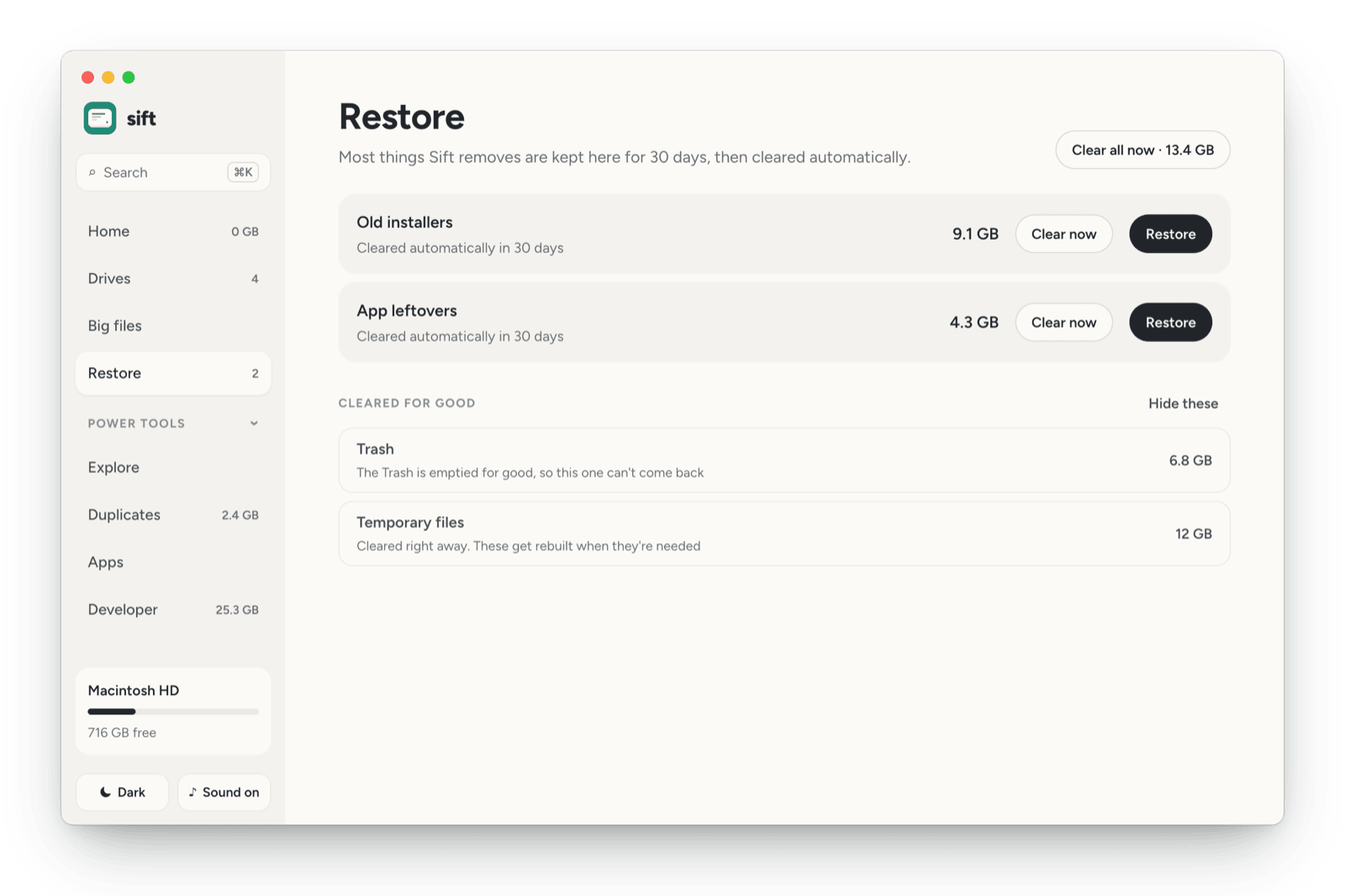Click the 9.1 GB size value
The image size is (1345, 896).
pyautogui.click(x=975, y=234)
